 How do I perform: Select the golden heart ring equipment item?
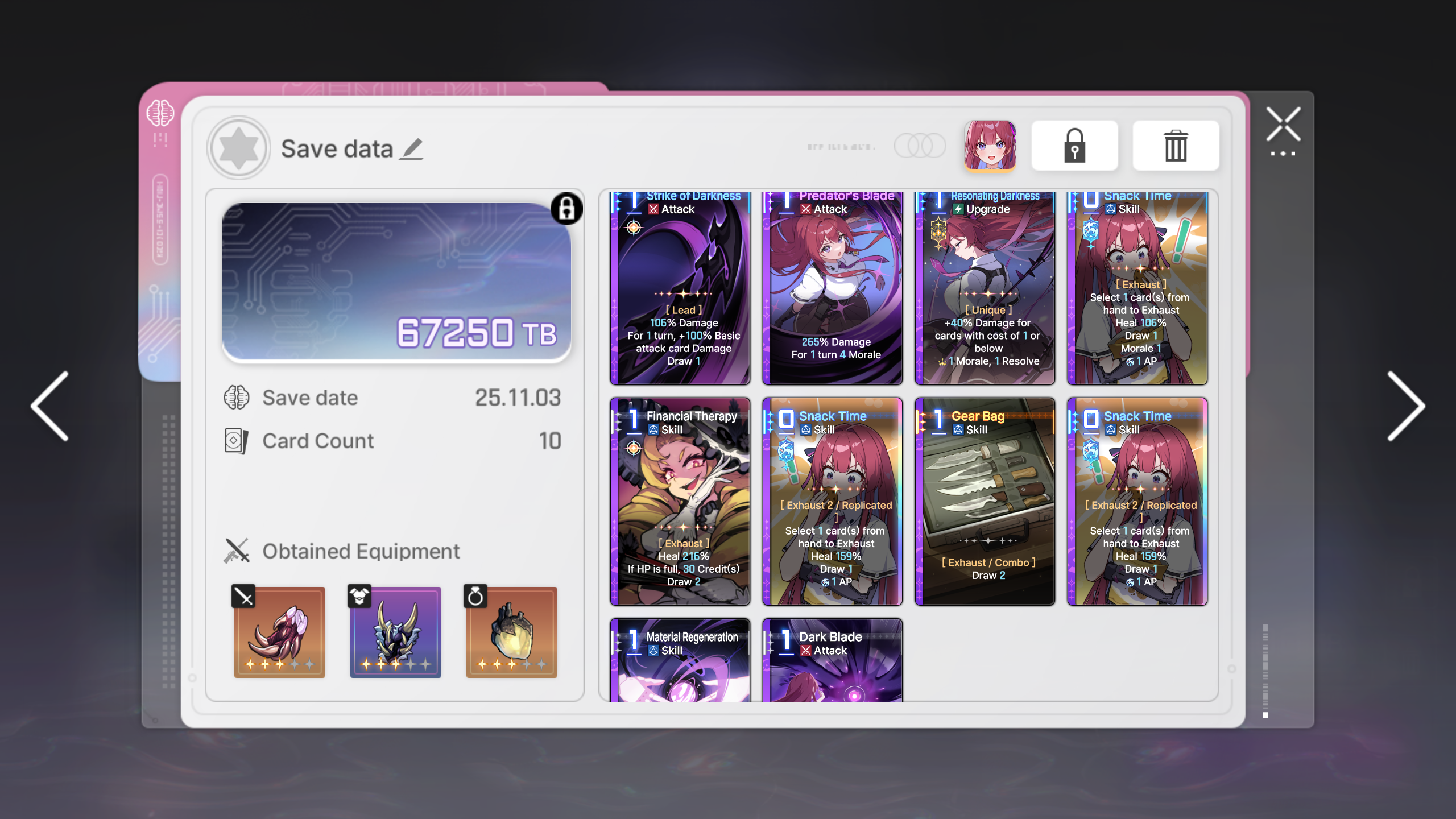[x=511, y=632]
